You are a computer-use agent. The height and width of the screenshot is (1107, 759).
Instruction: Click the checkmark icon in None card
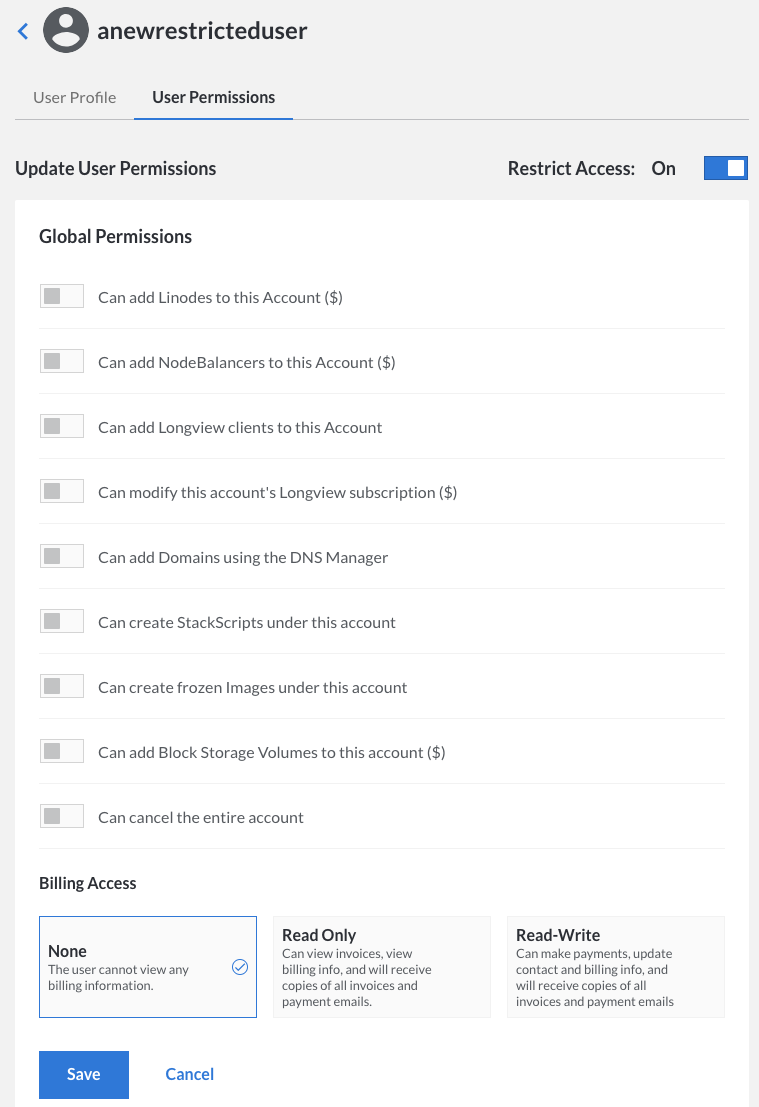click(240, 967)
